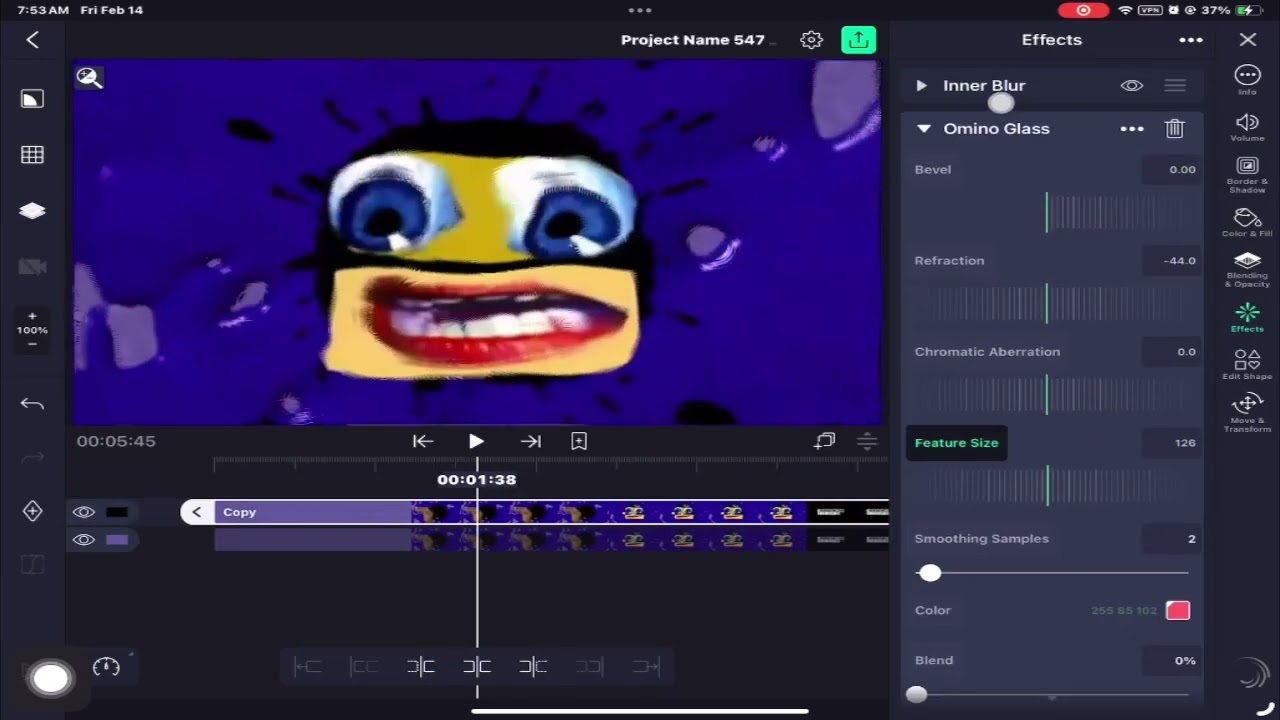Click the Blend slider handle
The height and width of the screenshot is (720, 1280).
coord(916,695)
